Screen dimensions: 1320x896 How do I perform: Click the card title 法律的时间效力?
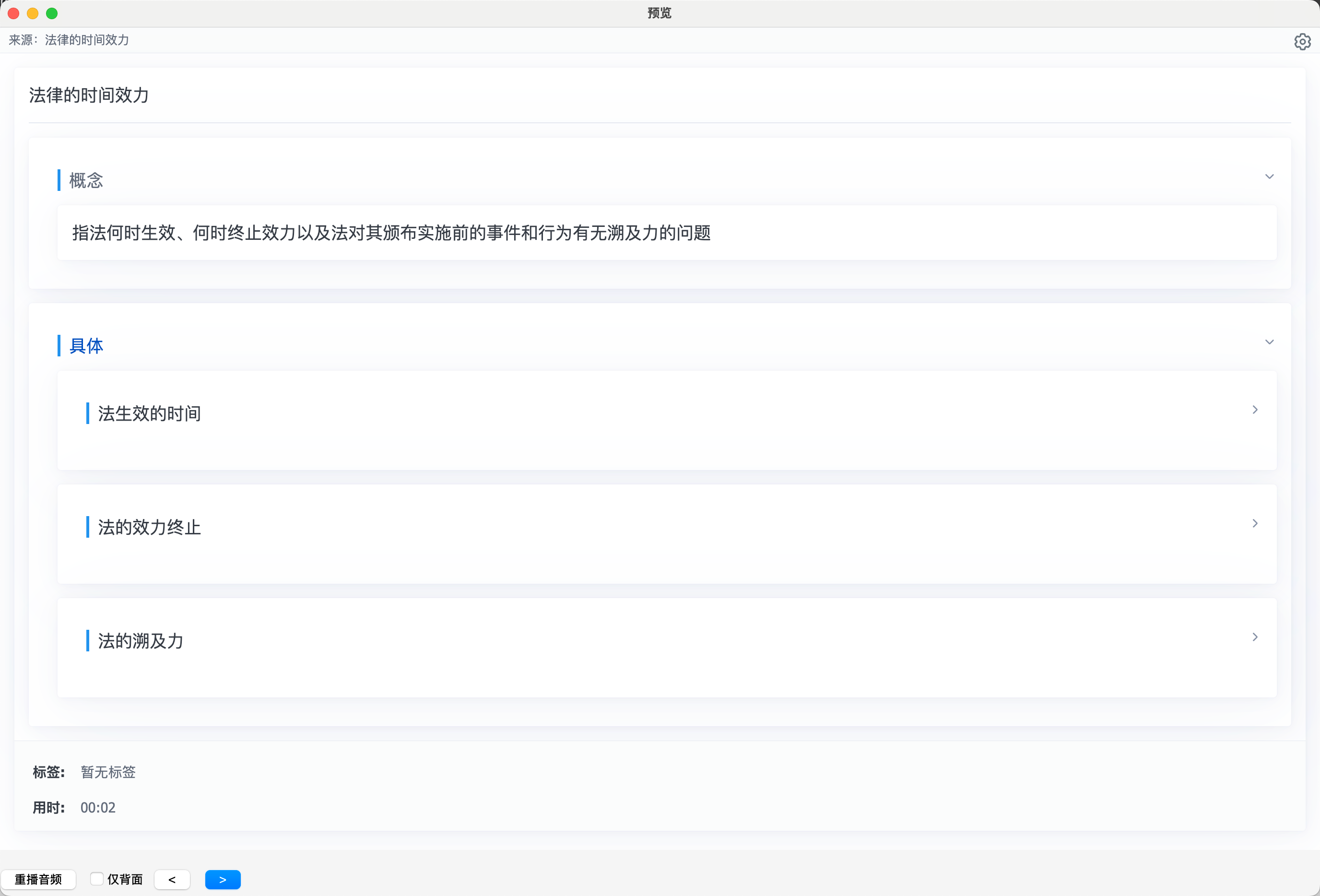pyautogui.click(x=89, y=95)
